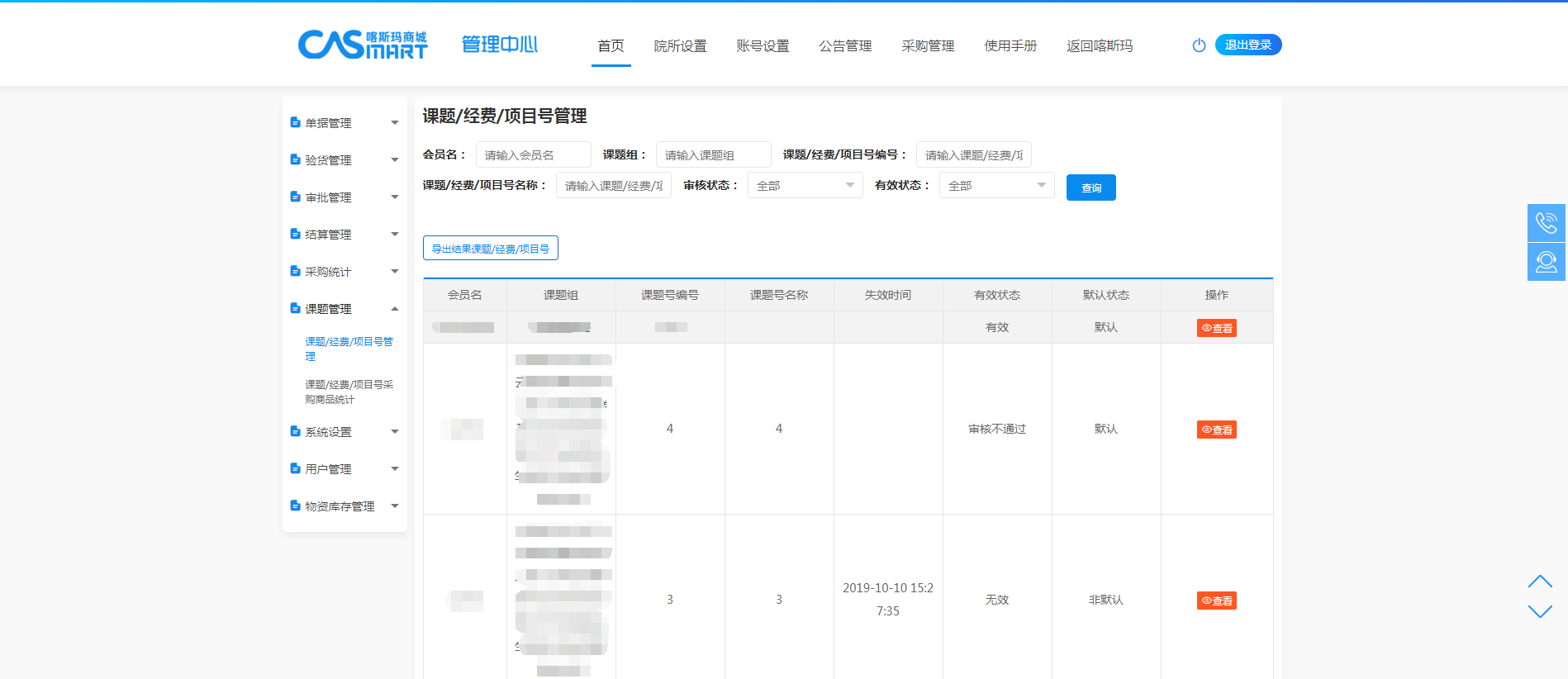Click the 会员名 input field
This screenshot has width=1568, height=679.
pos(533,155)
